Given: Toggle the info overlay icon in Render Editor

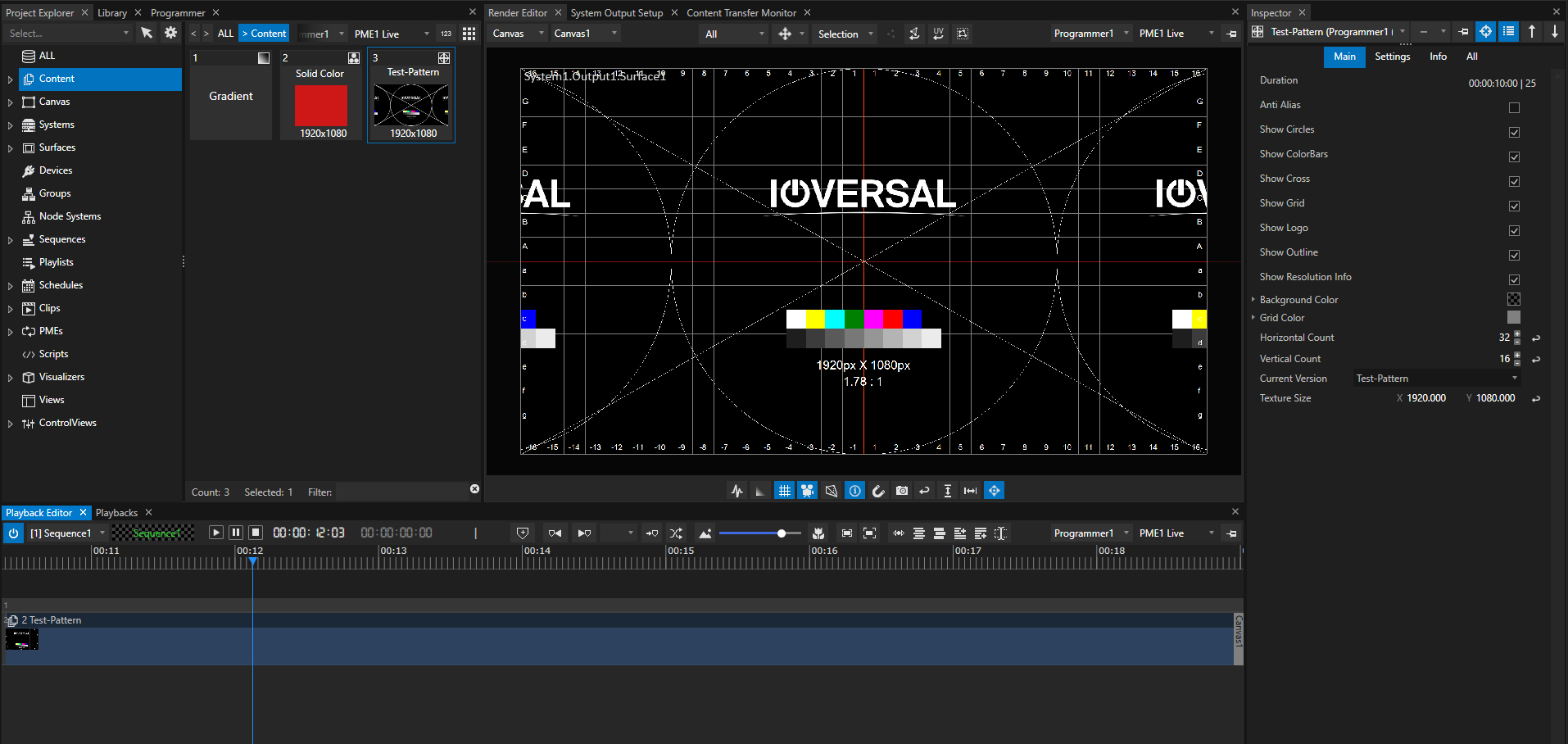Looking at the screenshot, I should point(854,491).
